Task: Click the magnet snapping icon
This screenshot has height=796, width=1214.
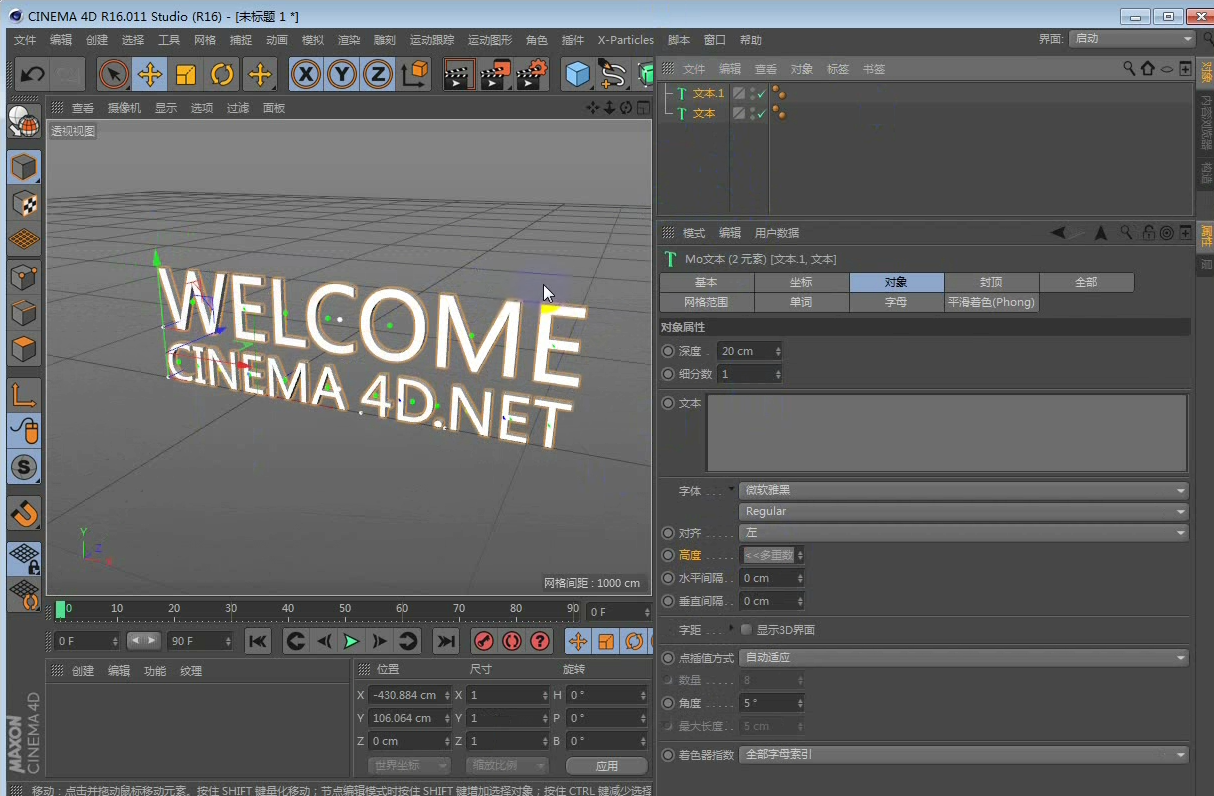Action: (25, 513)
